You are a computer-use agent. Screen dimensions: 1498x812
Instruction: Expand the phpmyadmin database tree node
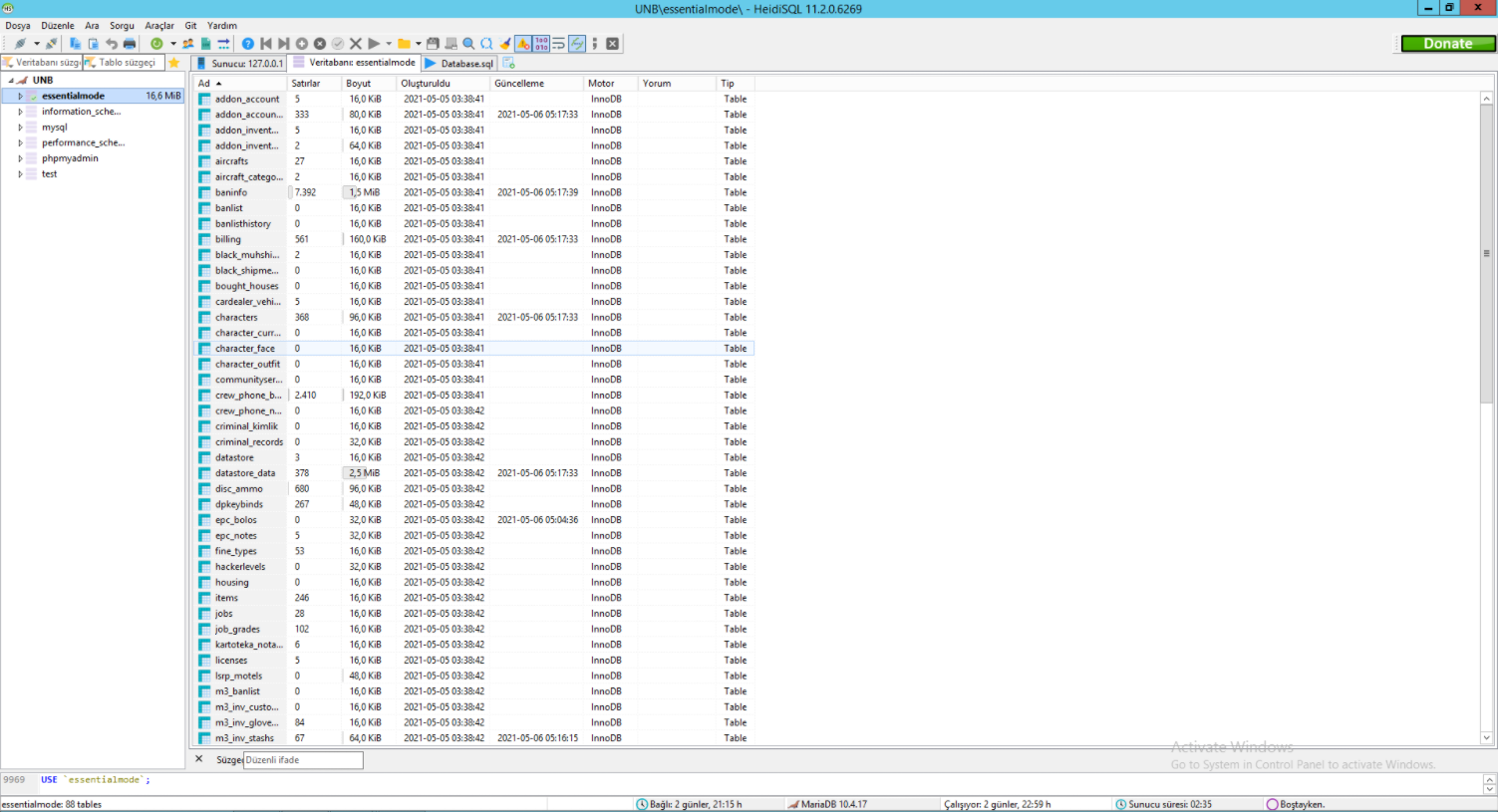20,158
